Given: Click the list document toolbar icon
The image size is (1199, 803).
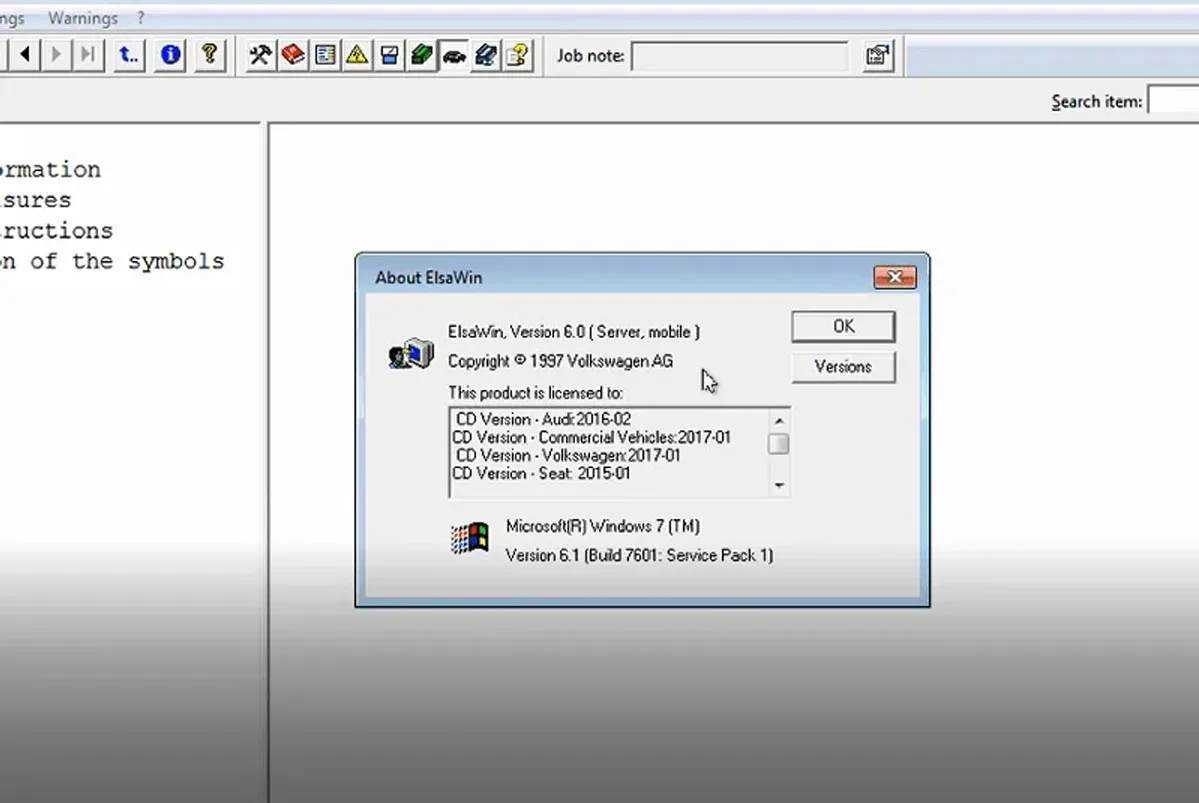Looking at the screenshot, I should (325, 55).
